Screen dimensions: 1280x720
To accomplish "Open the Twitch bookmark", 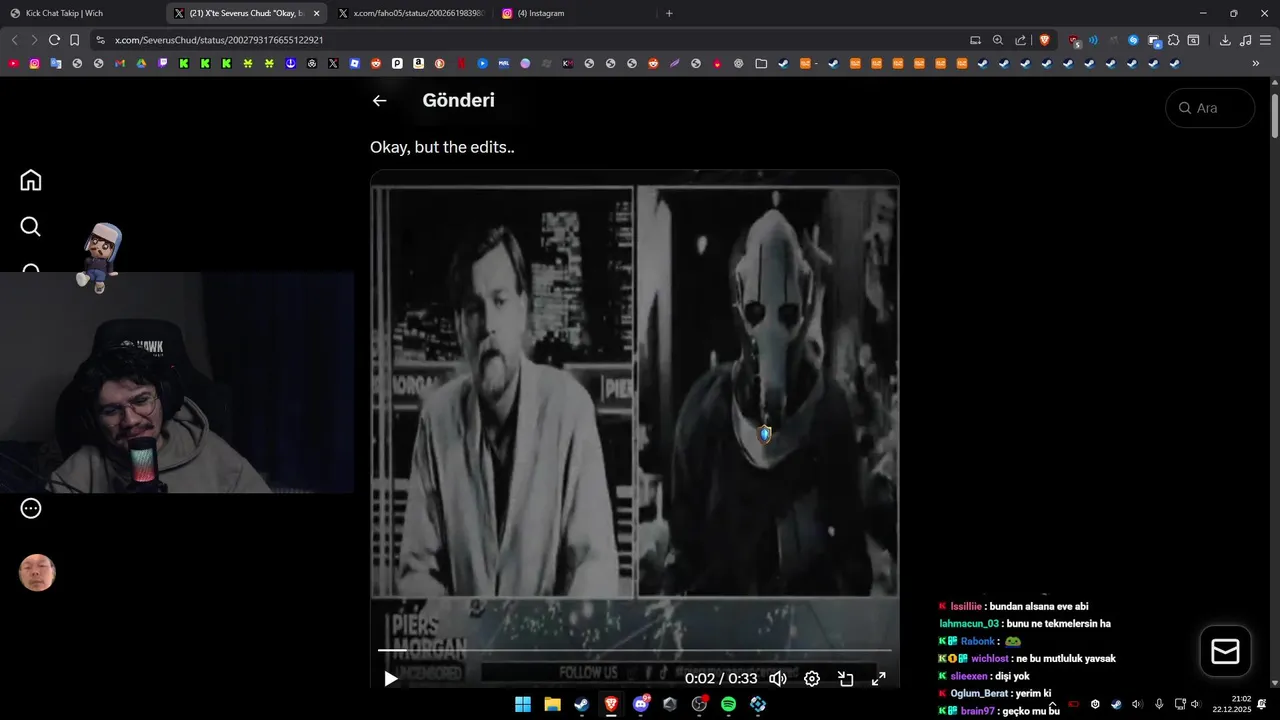I will point(163,63).
